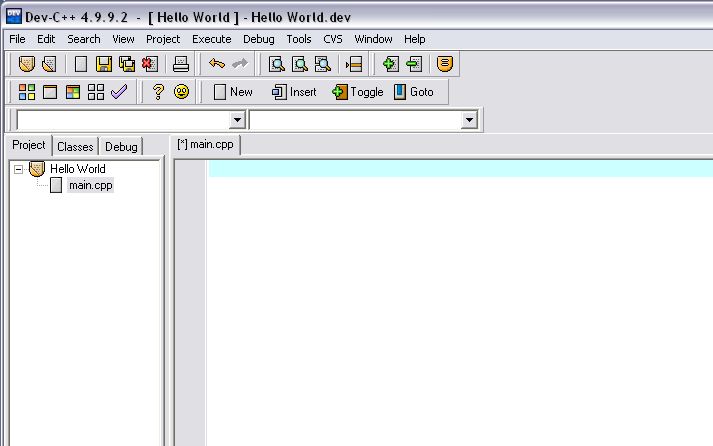Click the New button in toolbar
Image resolution: width=713 pixels, height=446 pixels.
233,92
